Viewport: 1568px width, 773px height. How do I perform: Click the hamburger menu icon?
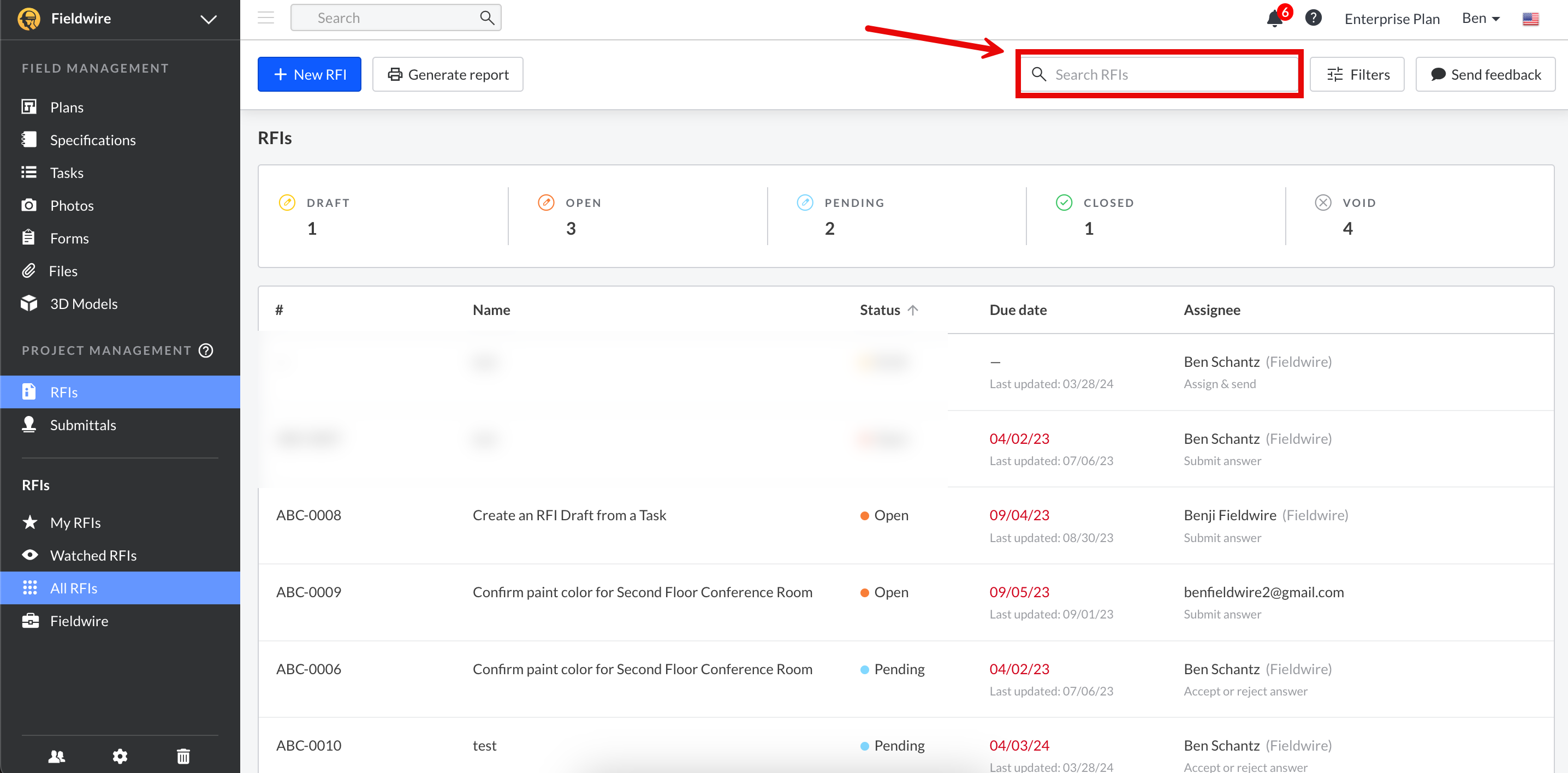click(x=266, y=17)
